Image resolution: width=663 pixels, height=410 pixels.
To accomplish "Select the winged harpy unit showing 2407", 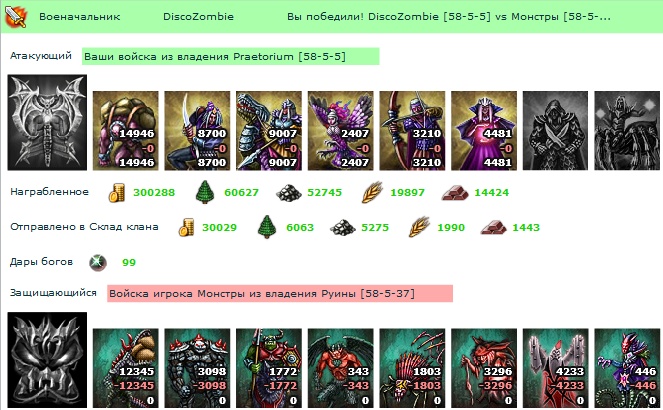I will [x=341, y=131].
